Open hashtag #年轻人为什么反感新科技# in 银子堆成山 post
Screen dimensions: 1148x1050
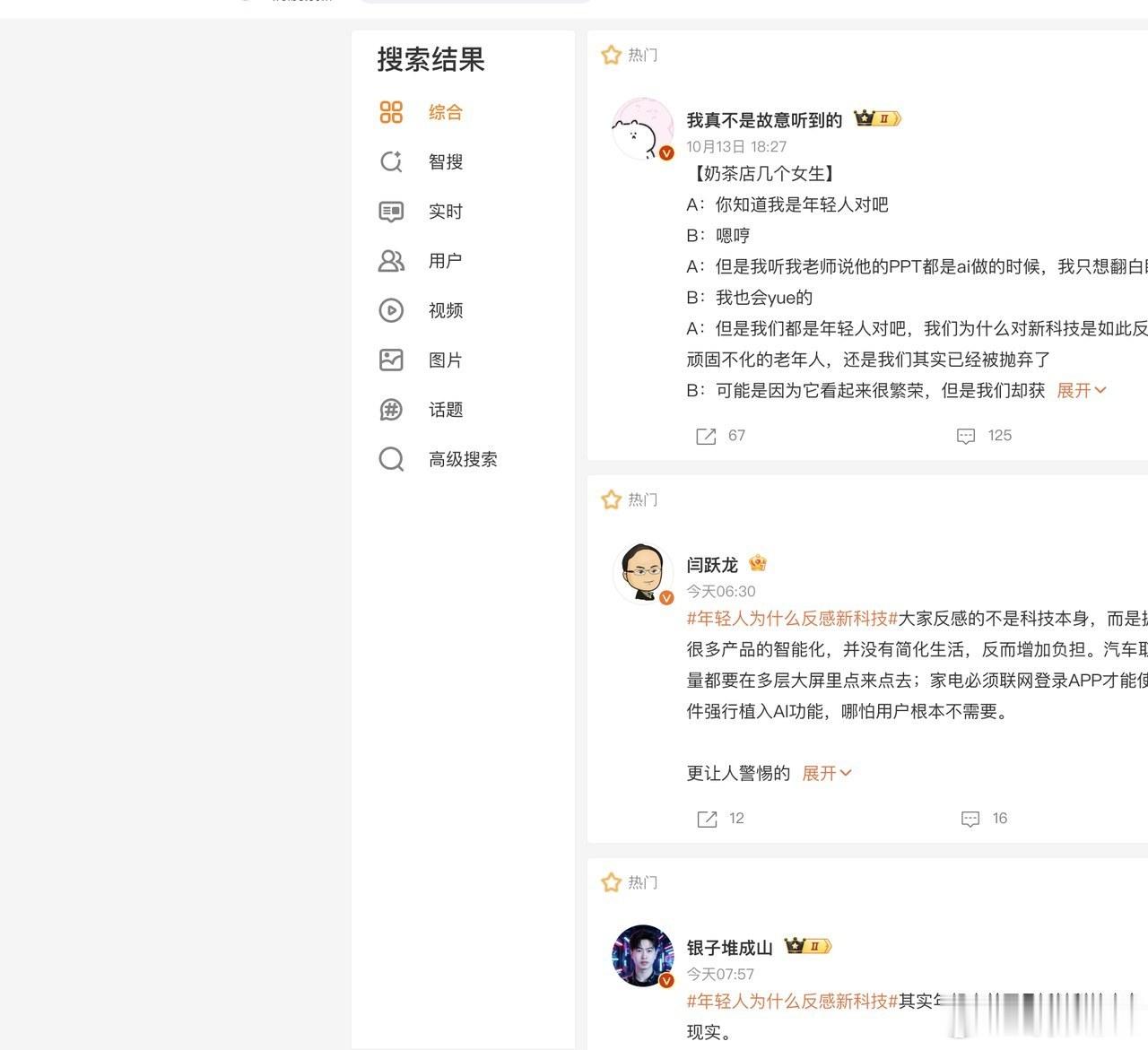point(792,1002)
